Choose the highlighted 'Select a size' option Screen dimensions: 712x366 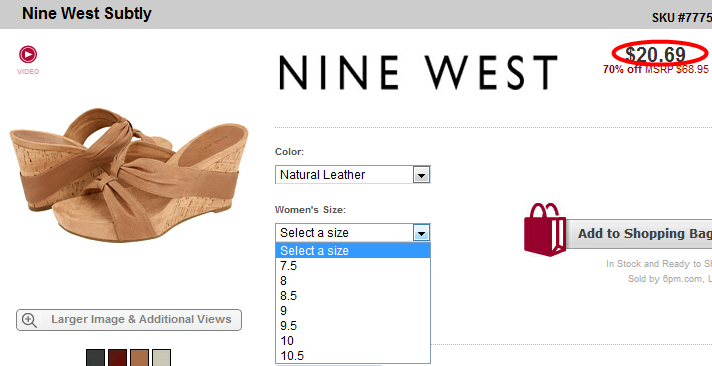click(x=353, y=250)
